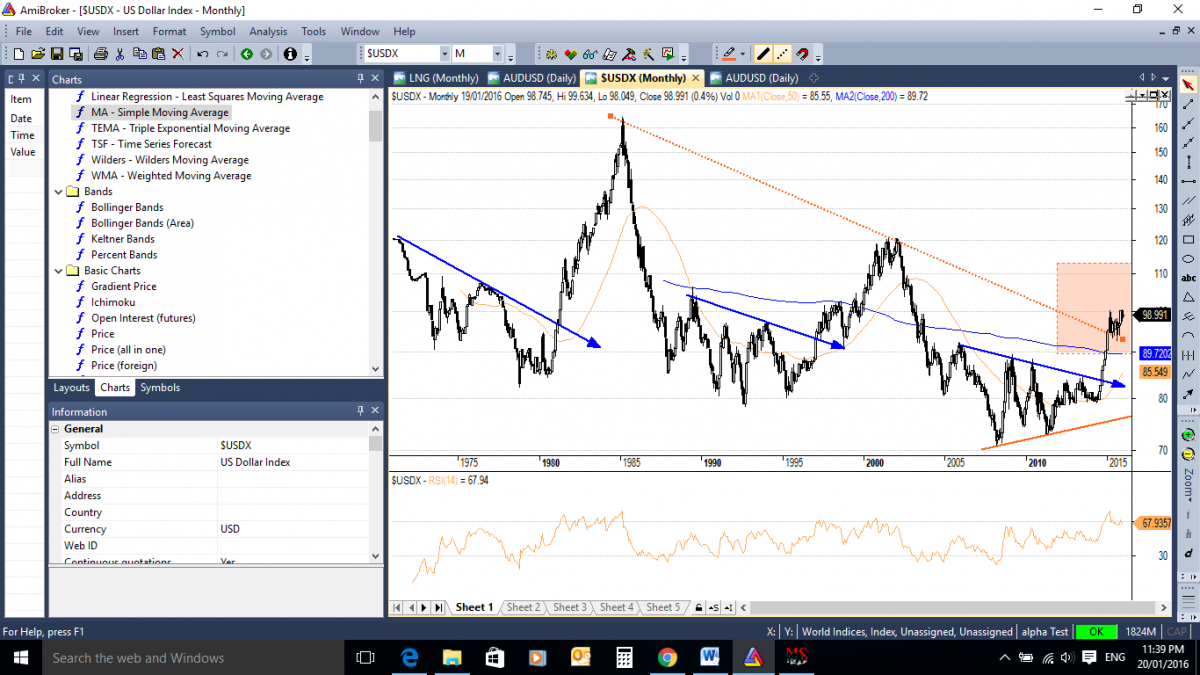Click the Open file folder icon
This screenshot has height=675, width=1200.
pos(38,54)
